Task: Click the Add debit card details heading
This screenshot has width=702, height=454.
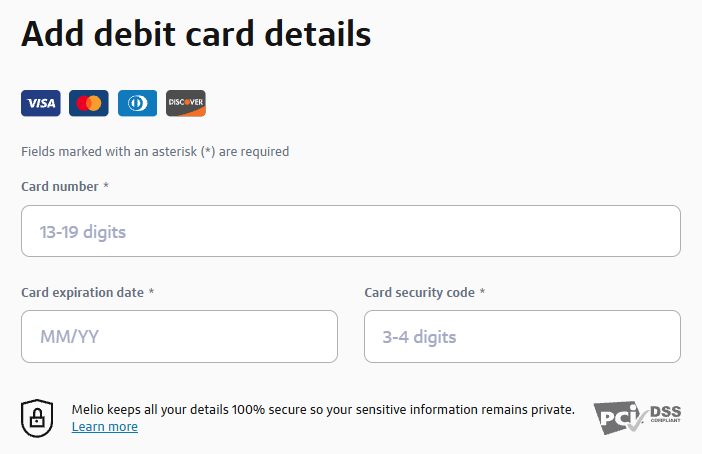Action: click(x=196, y=34)
